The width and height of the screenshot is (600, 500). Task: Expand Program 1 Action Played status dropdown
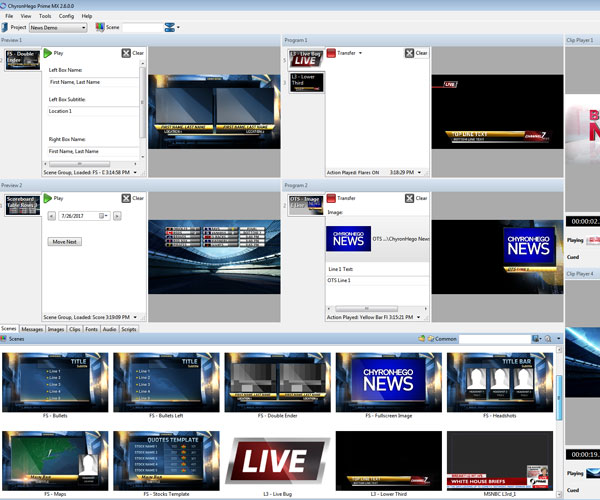419,173
